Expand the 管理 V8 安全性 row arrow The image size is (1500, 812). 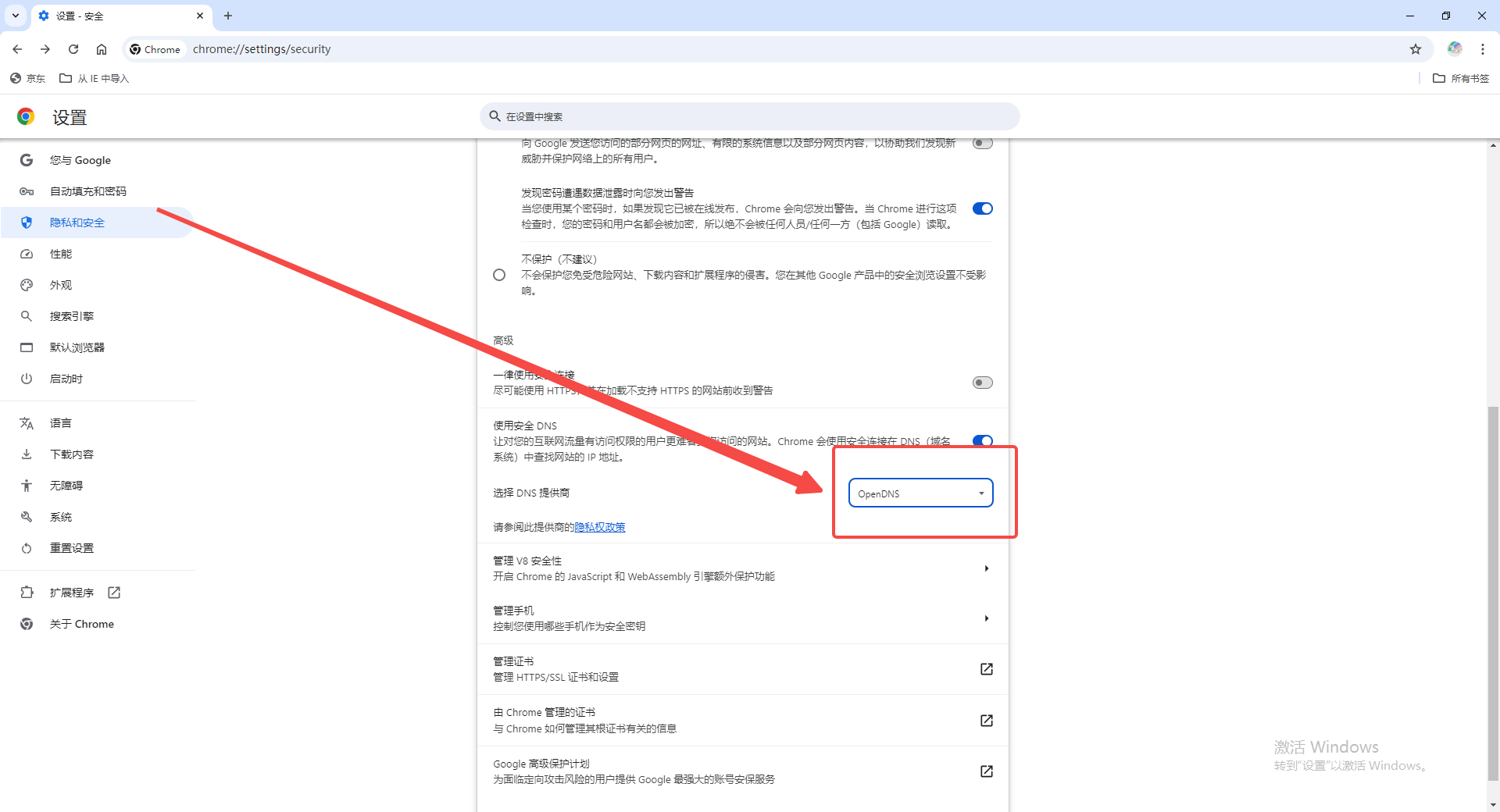[x=987, y=568]
